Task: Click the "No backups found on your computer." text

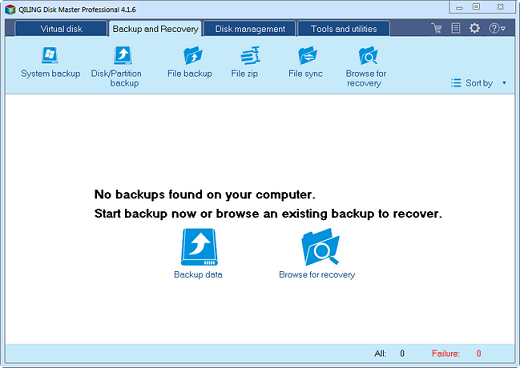Action: [205, 194]
